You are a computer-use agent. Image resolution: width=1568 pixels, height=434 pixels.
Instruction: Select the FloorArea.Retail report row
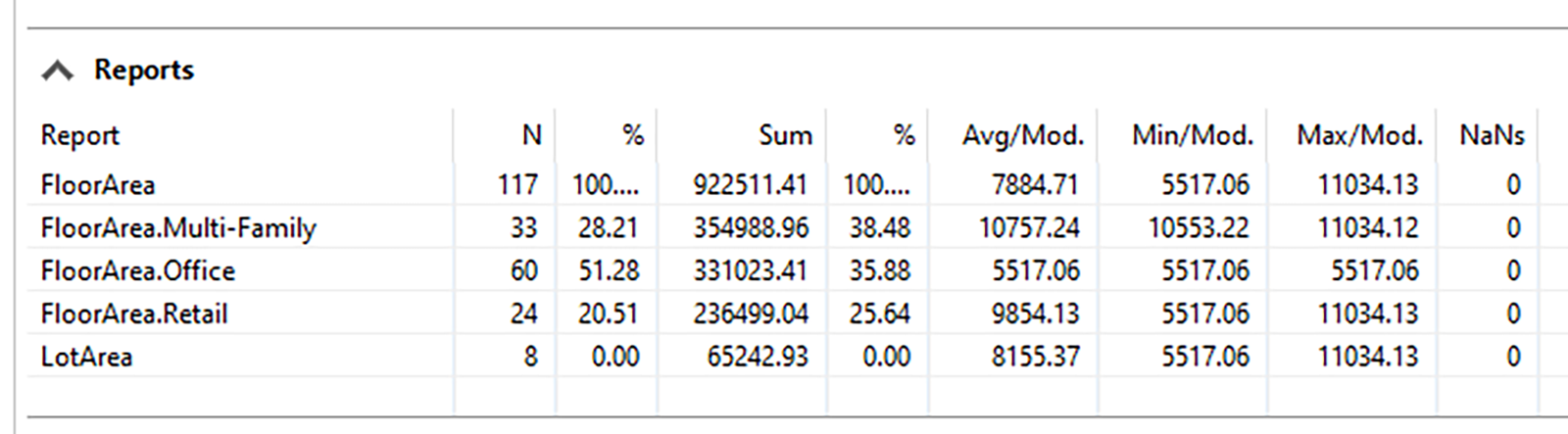pos(134,313)
